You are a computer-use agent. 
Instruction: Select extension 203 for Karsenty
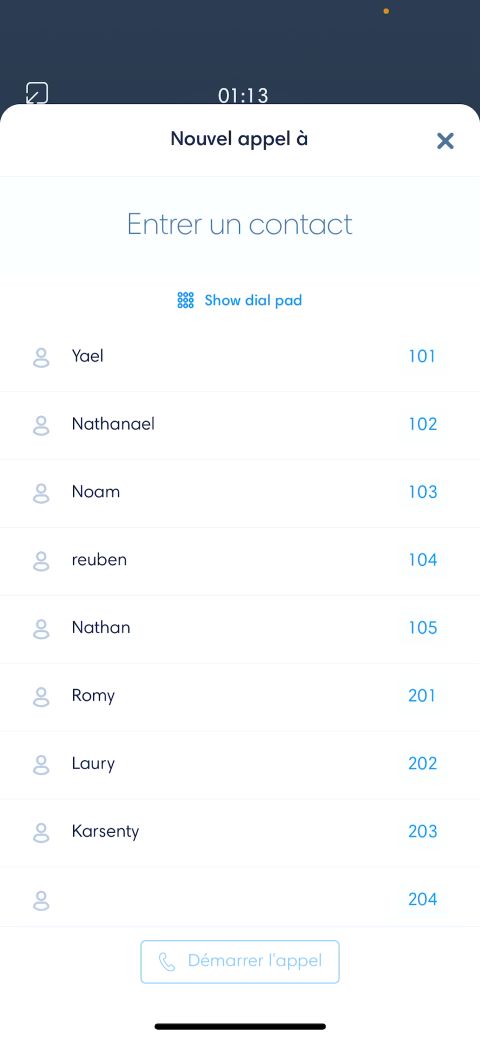(x=422, y=831)
